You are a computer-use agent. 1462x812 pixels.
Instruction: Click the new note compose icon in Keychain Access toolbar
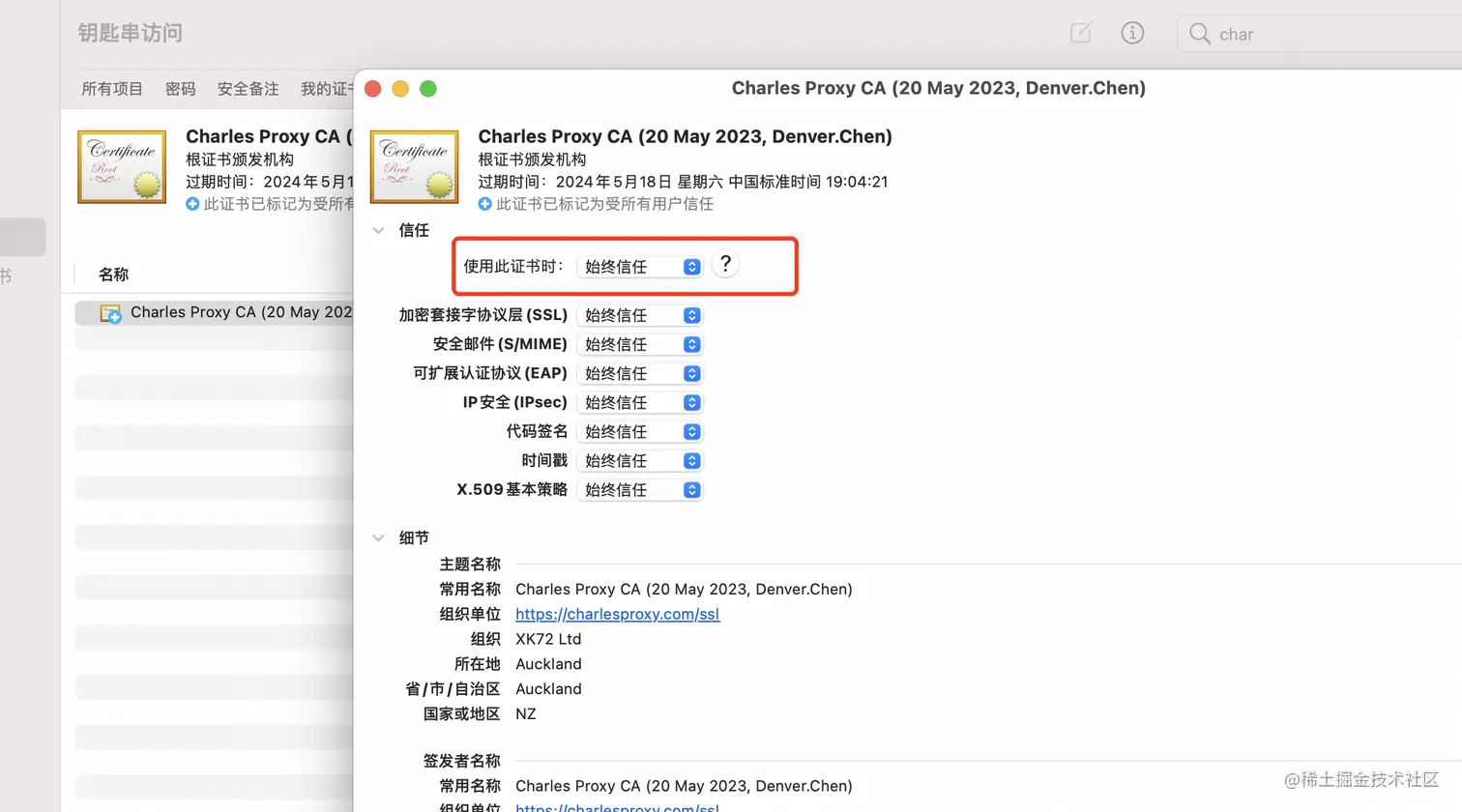click(1081, 33)
